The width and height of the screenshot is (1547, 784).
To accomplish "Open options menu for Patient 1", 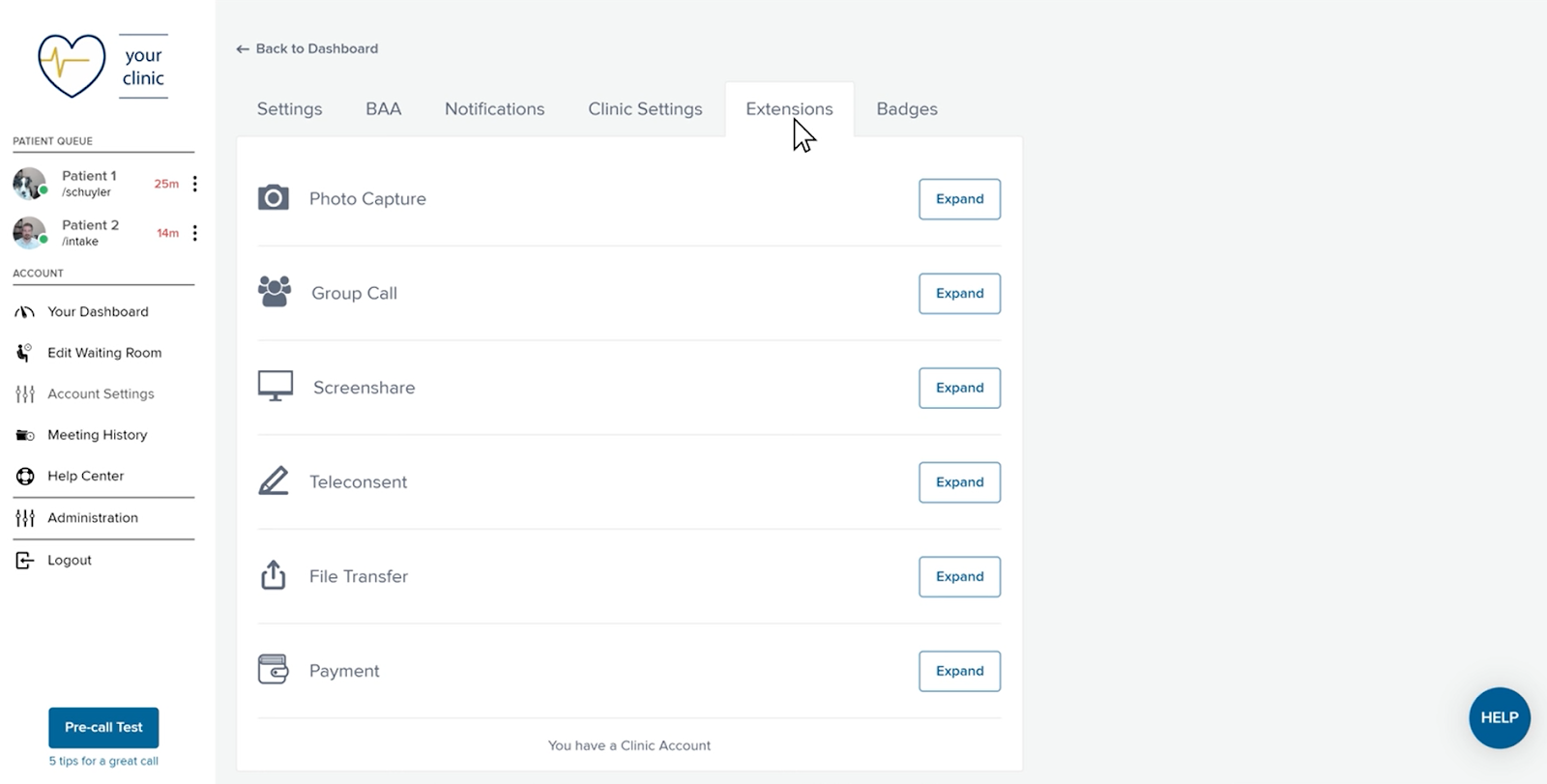I will click(x=195, y=184).
